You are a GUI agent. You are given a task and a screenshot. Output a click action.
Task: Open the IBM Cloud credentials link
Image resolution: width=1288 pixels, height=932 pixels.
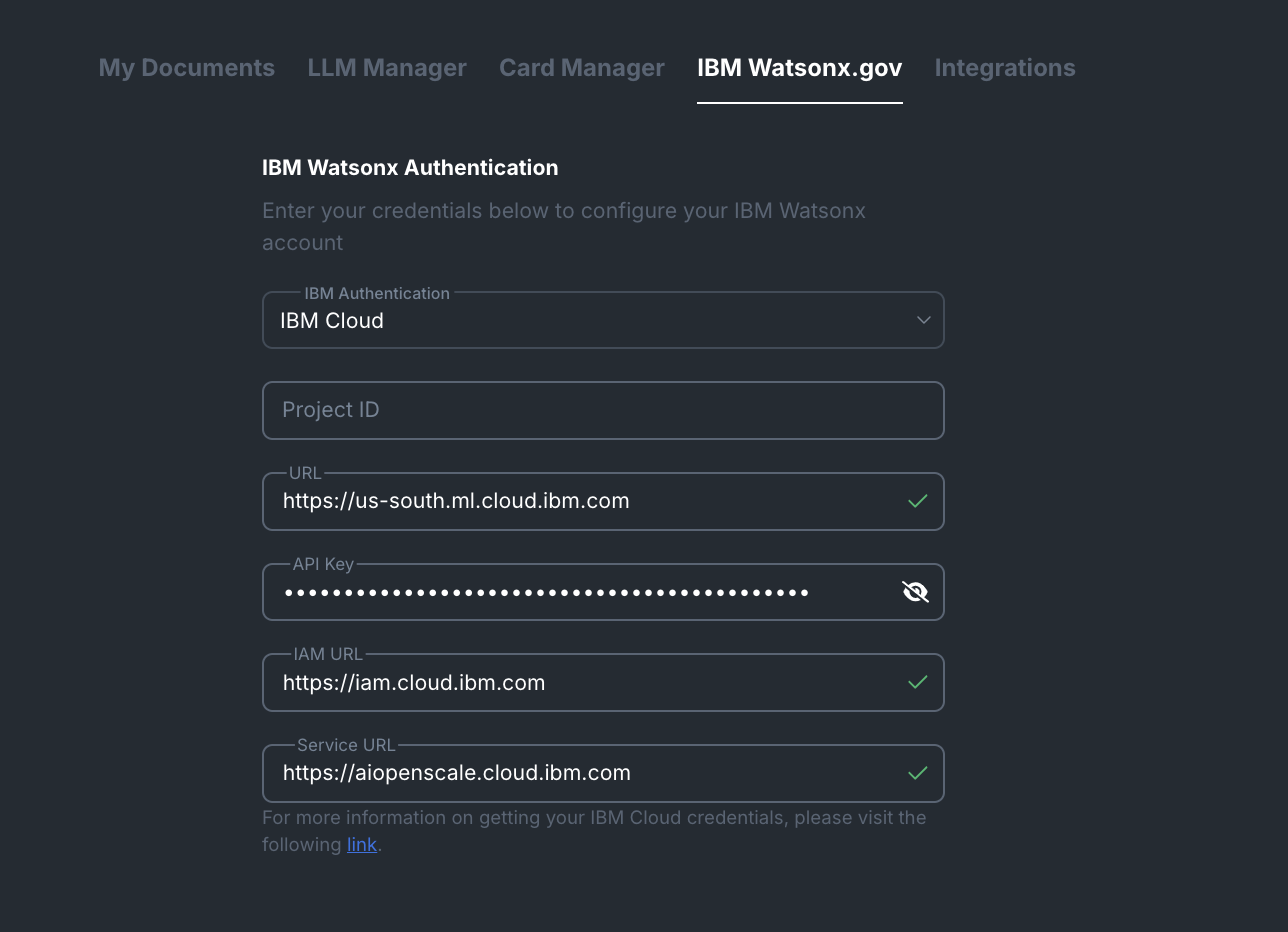coord(362,845)
